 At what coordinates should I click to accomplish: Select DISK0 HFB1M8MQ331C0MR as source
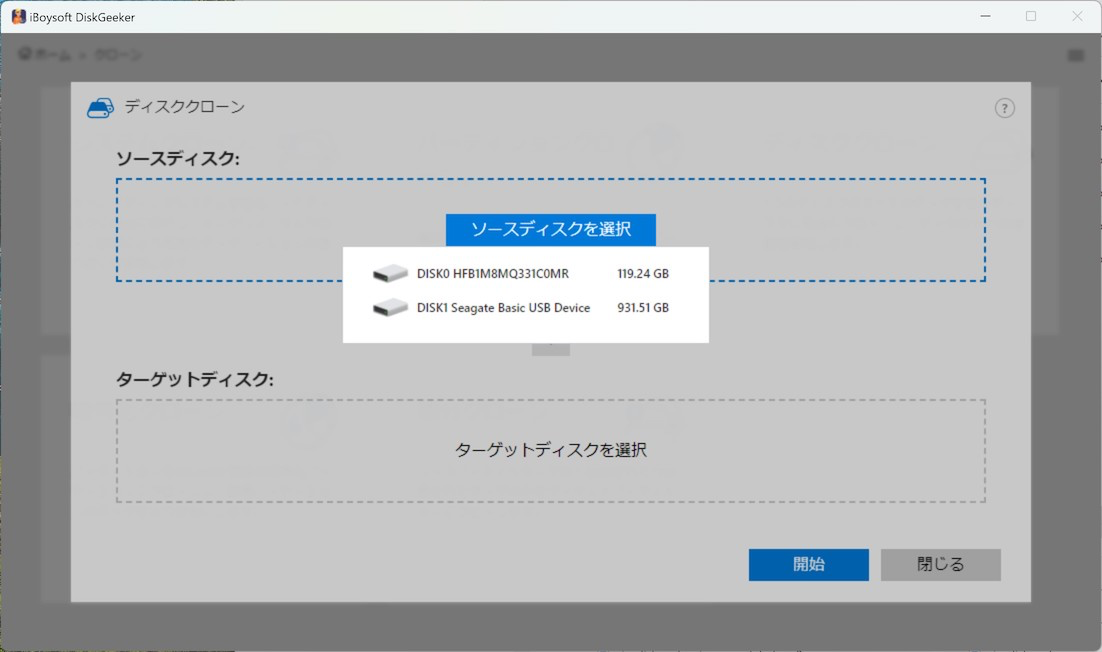525,273
